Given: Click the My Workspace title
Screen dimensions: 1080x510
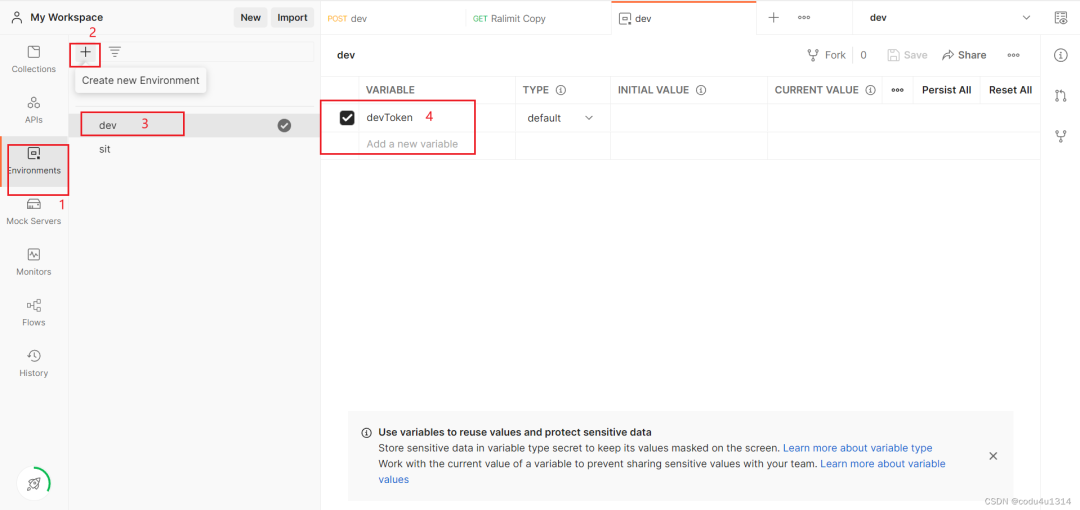Looking at the screenshot, I should coord(67,18).
